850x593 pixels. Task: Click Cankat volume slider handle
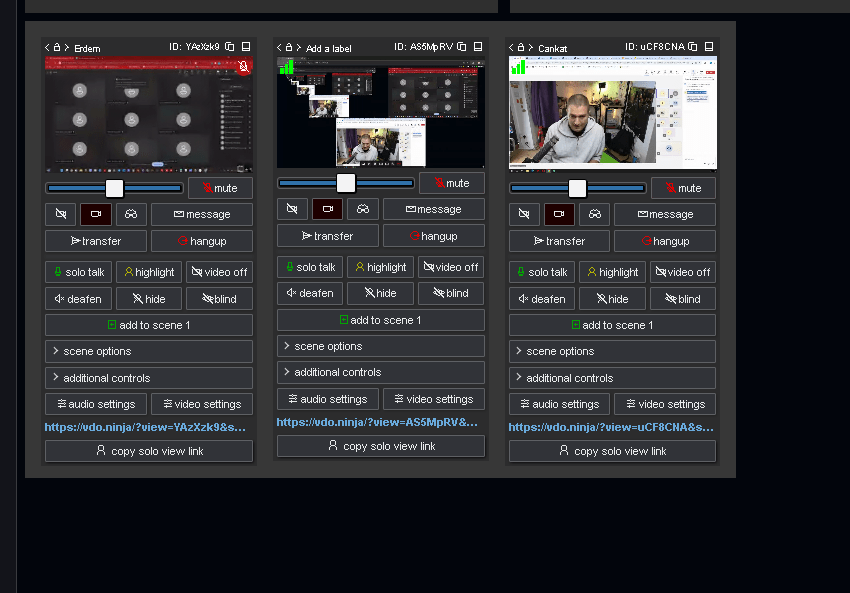[x=577, y=189]
